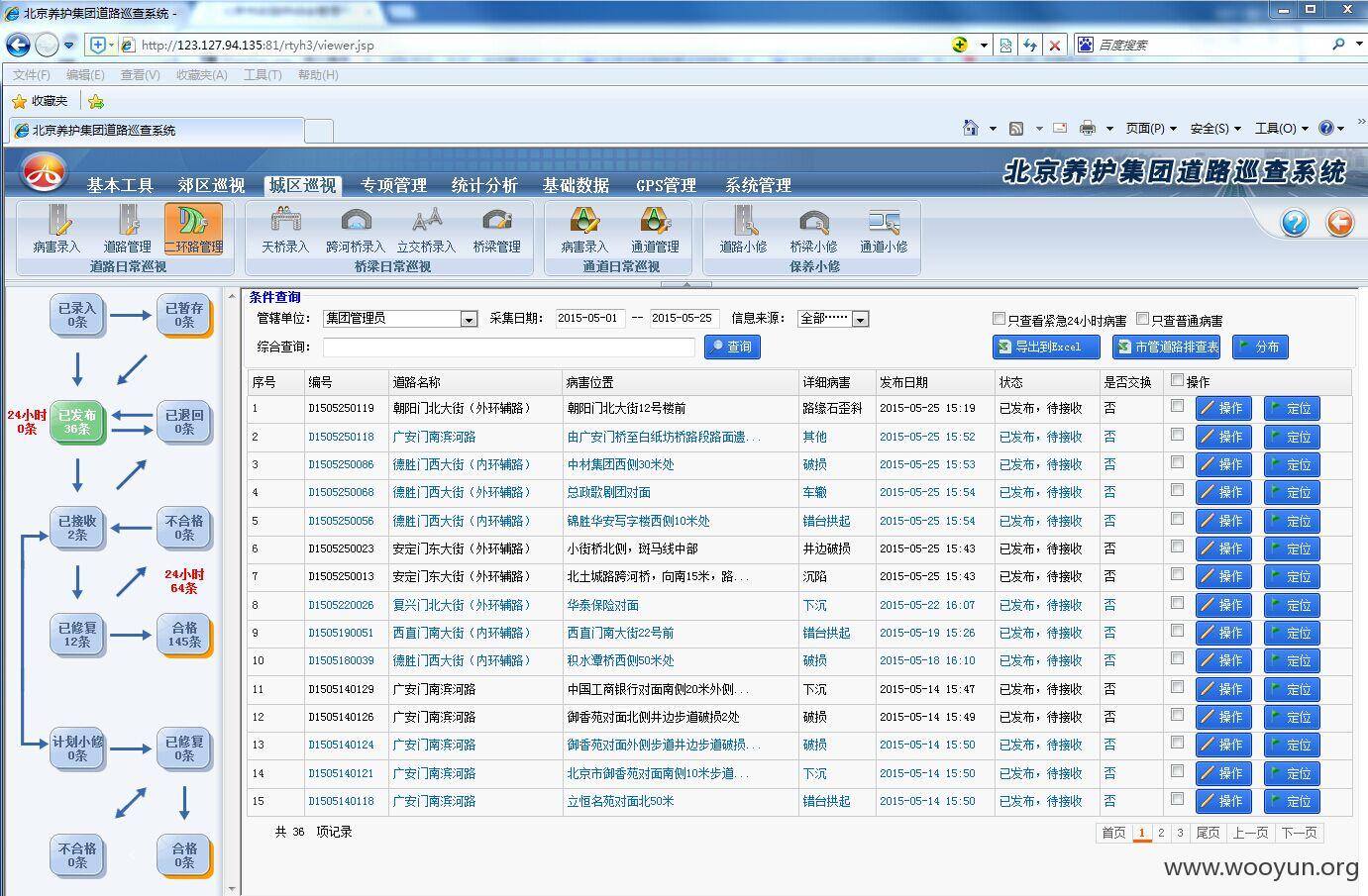Image resolution: width=1368 pixels, height=896 pixels.
Task: Click the browser back navigation button
Action: [18, 45]
